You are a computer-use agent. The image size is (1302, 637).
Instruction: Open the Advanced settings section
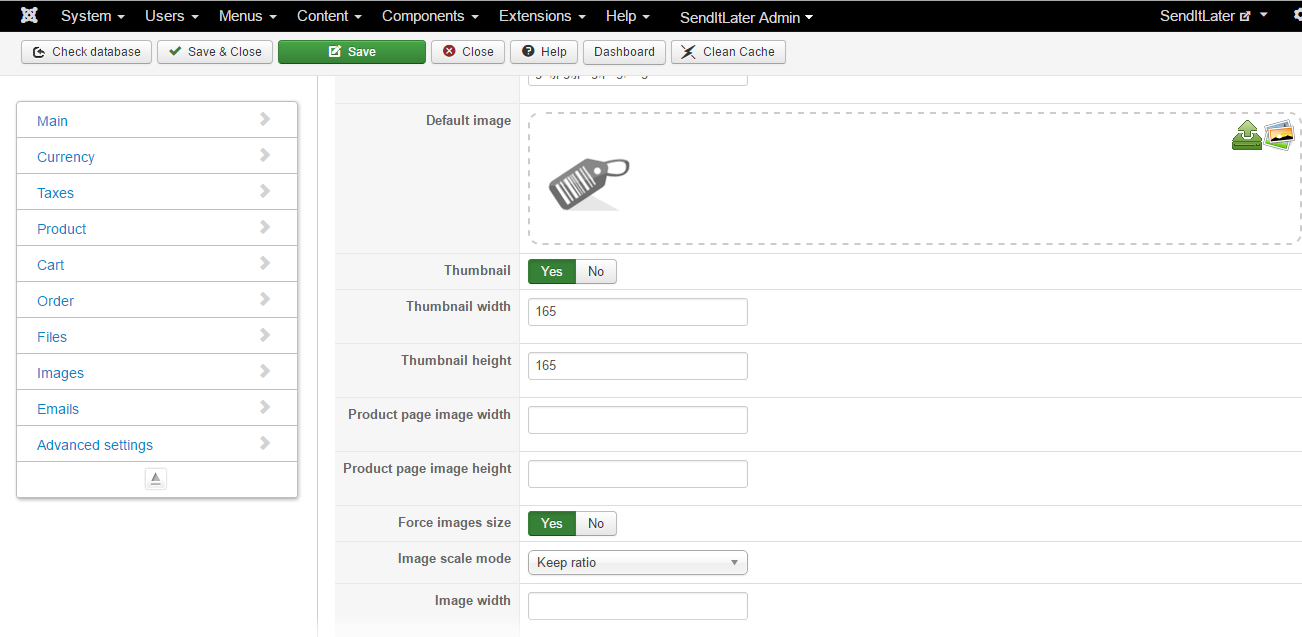(x=157, y=444)
